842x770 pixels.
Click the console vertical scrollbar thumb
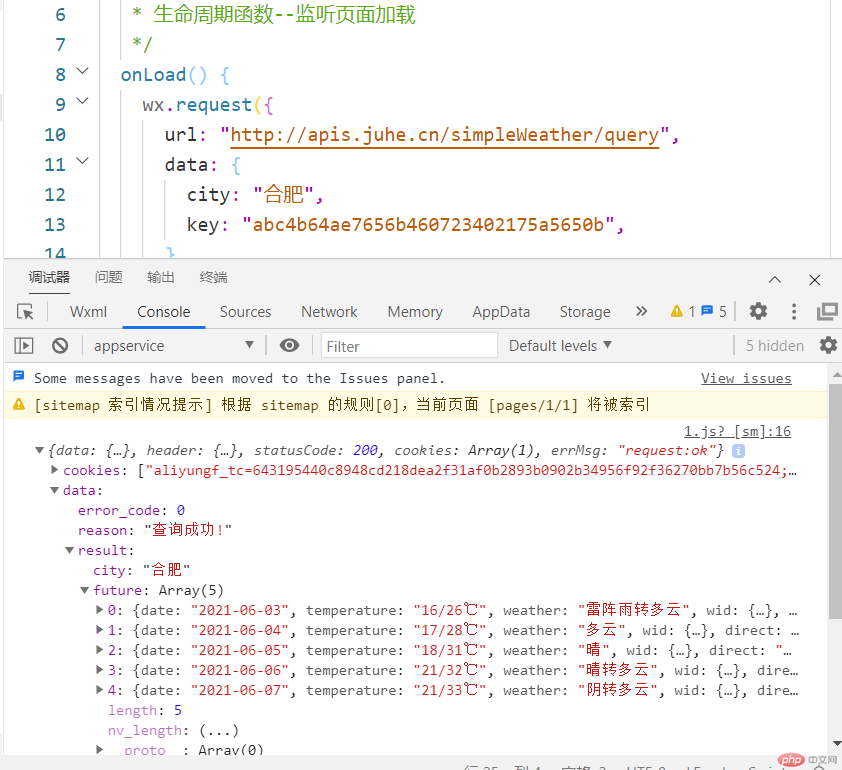tap(836, 502)
